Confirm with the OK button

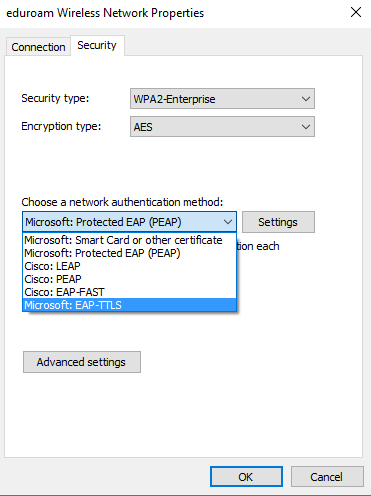(246, 477)
